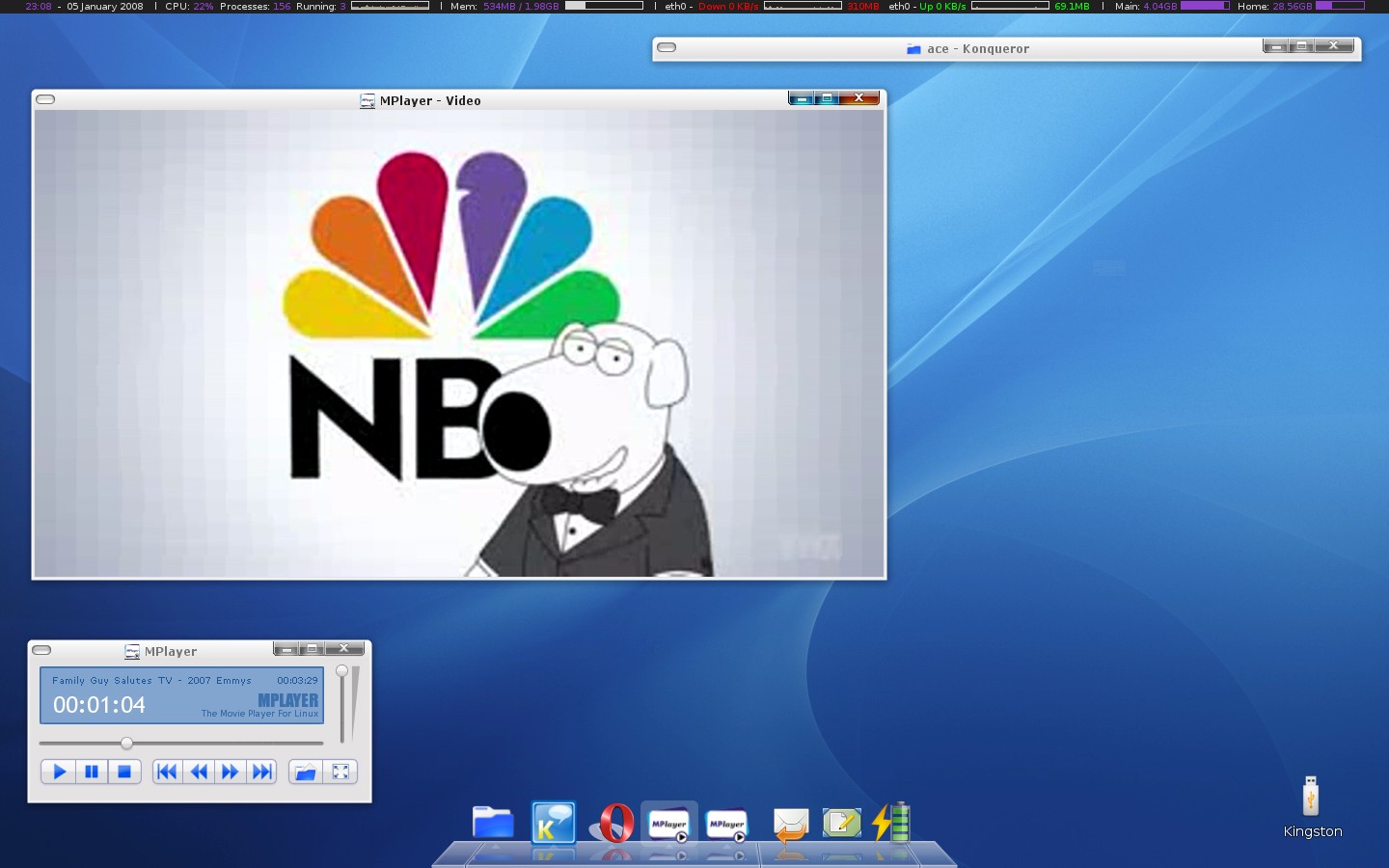Close the ace - Konqueror window

point(1334,45)
